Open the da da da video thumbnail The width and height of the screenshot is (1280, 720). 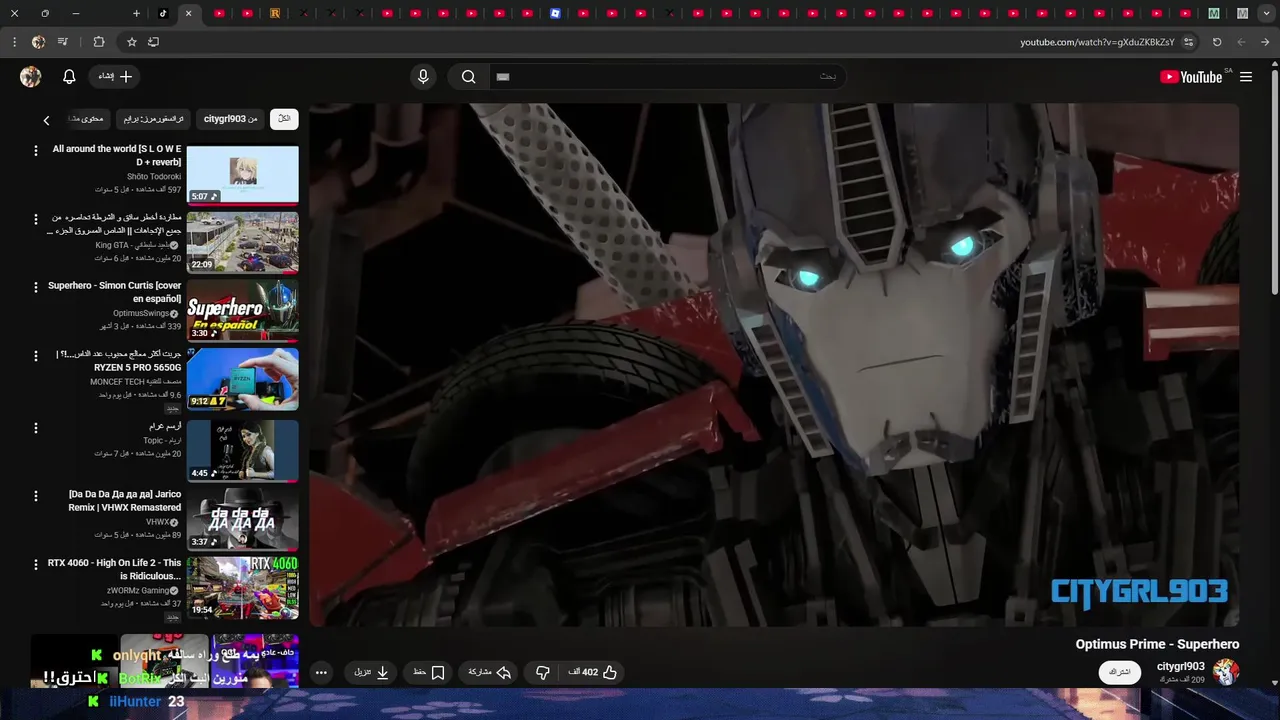[242, 518]
